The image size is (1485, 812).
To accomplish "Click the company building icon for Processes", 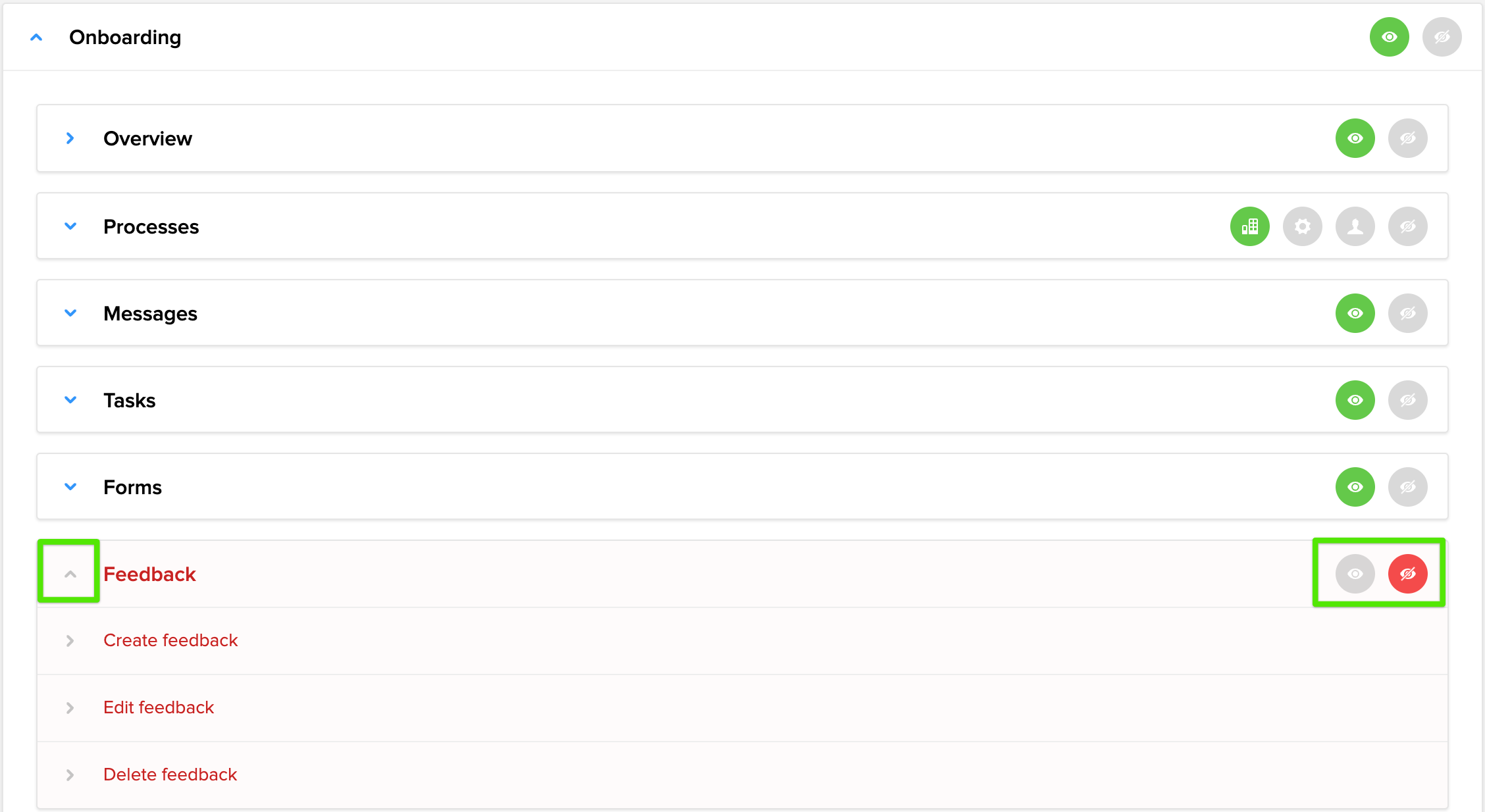I will click(1249, 226).
